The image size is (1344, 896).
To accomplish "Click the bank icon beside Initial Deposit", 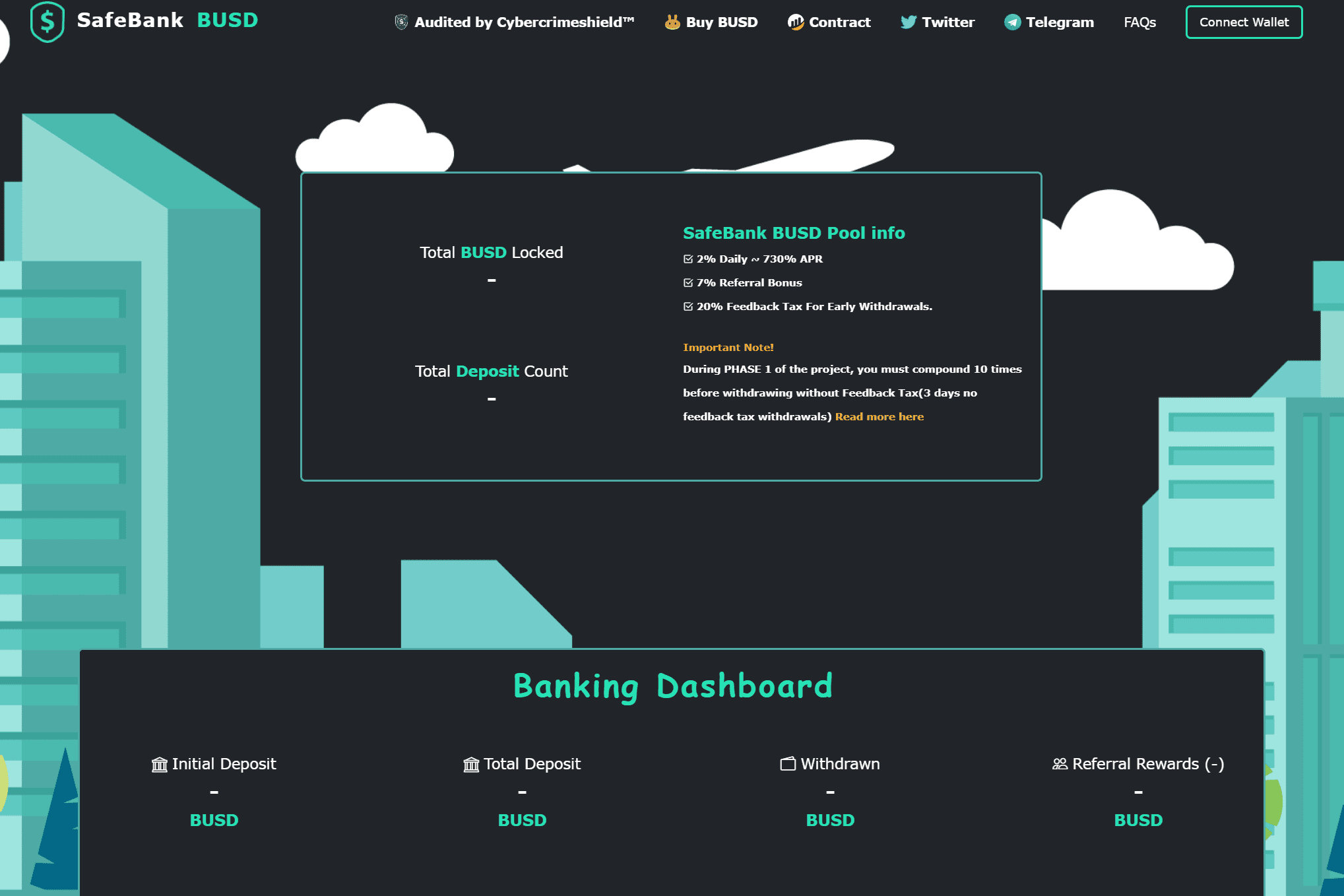I will pyautogui.click(x=160, y=764).
